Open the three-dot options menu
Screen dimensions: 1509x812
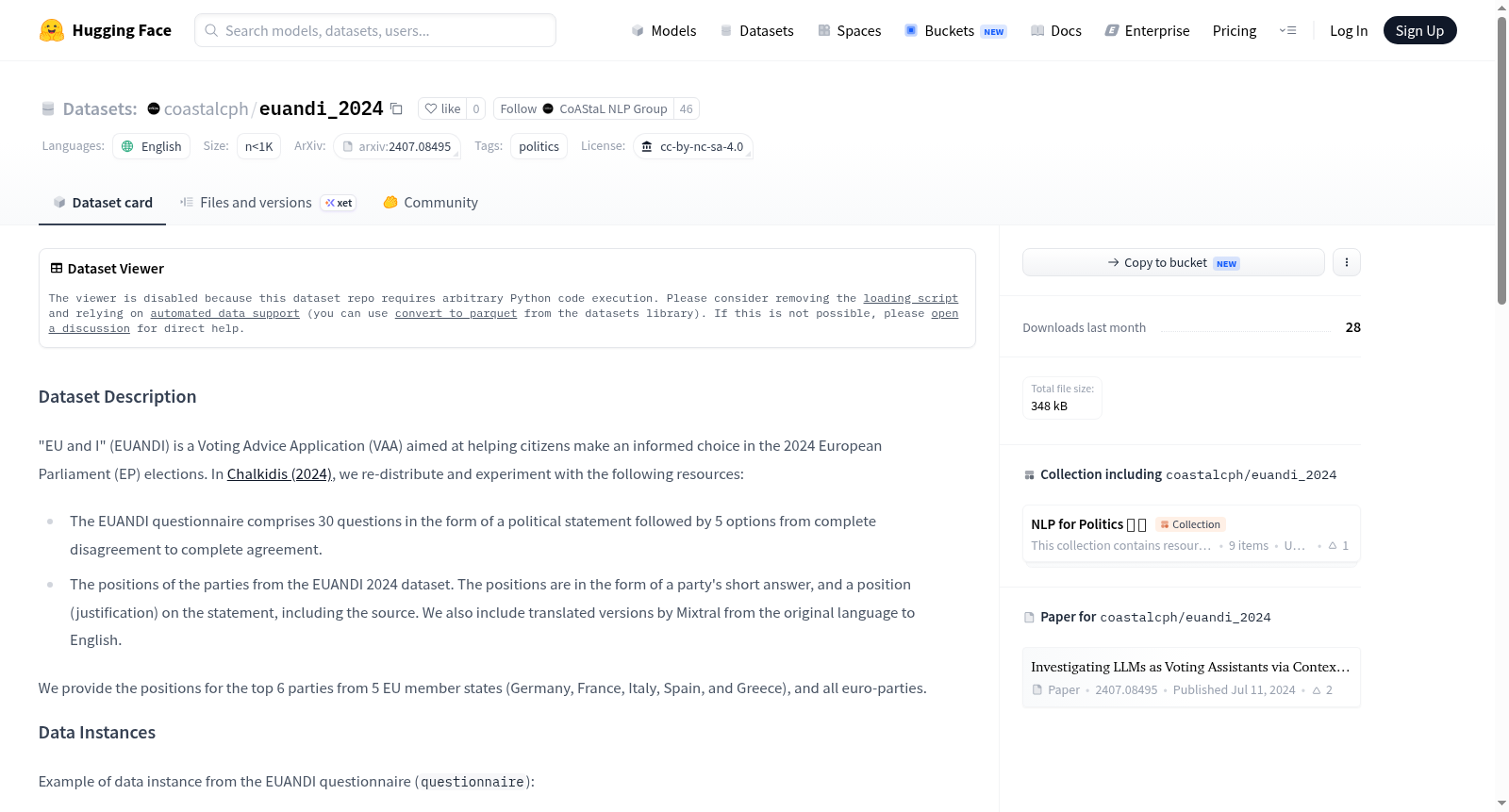1347,262
